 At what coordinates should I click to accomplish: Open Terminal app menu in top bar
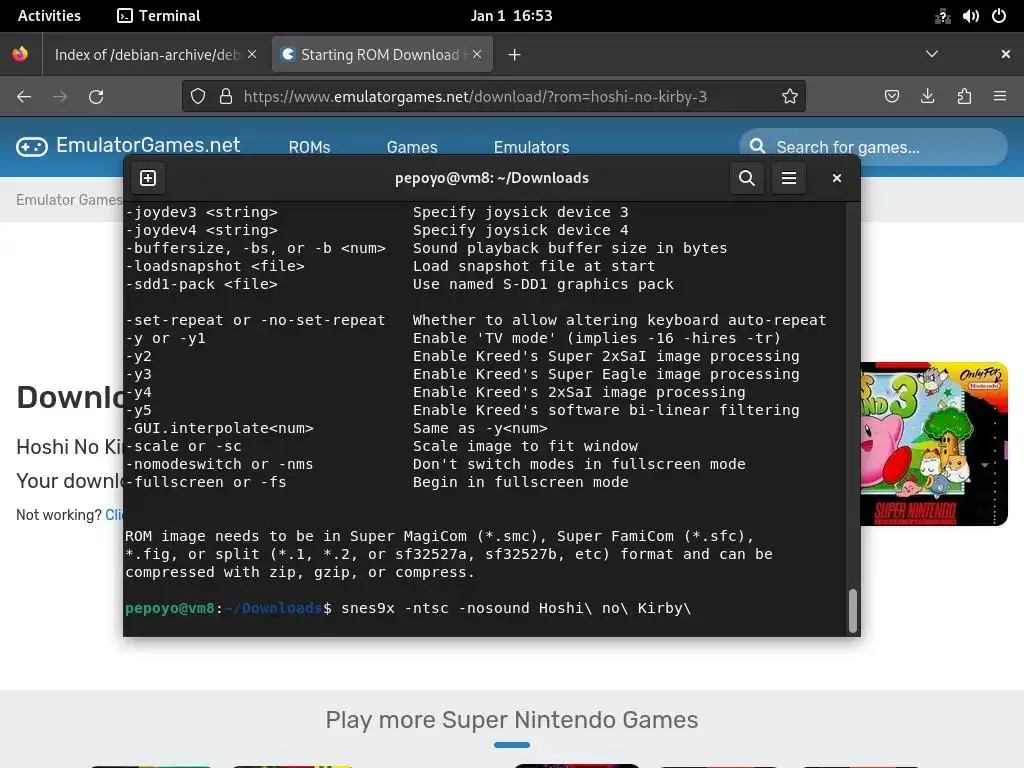(159, 16)
